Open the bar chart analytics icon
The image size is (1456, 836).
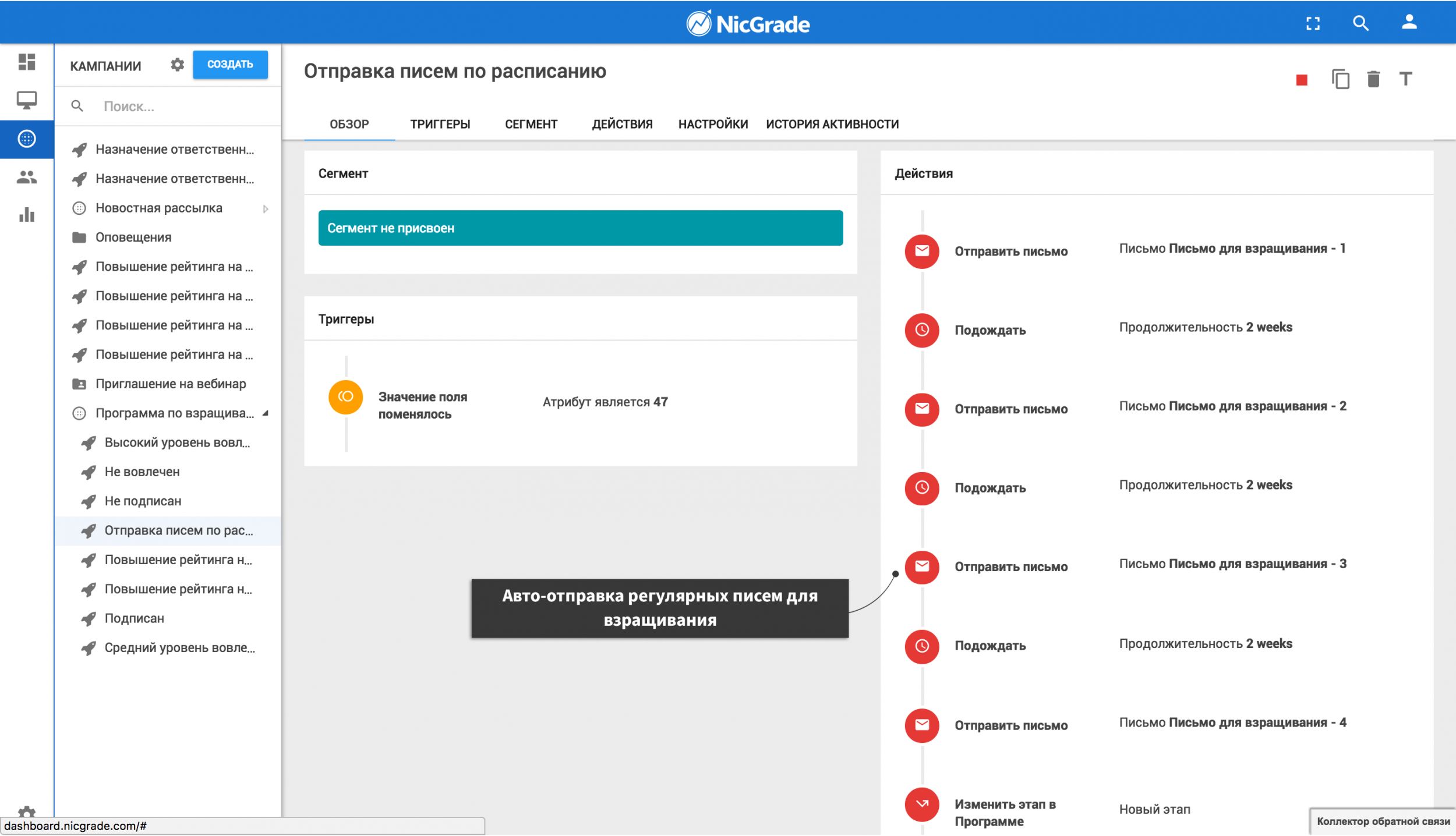coord(27,215)
